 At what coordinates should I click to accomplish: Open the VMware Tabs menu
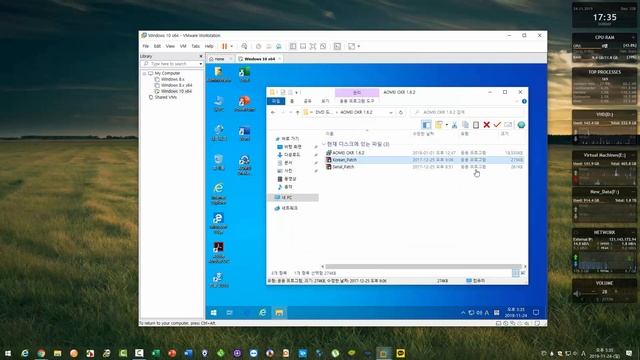(196, 47)
